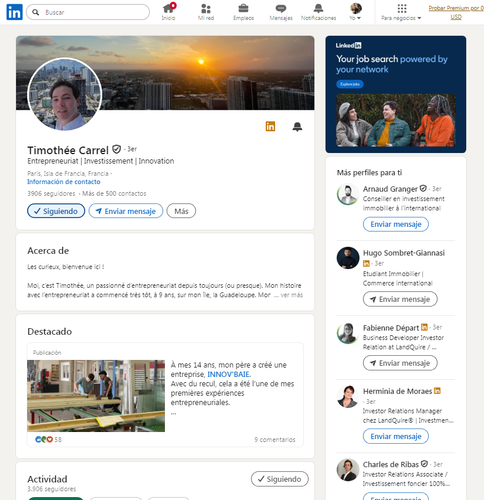Image resolution: width=484 pixels, height=500 pixels.
Task: Open Charles de Ribas's avatar
Action: tap(348, 470)
